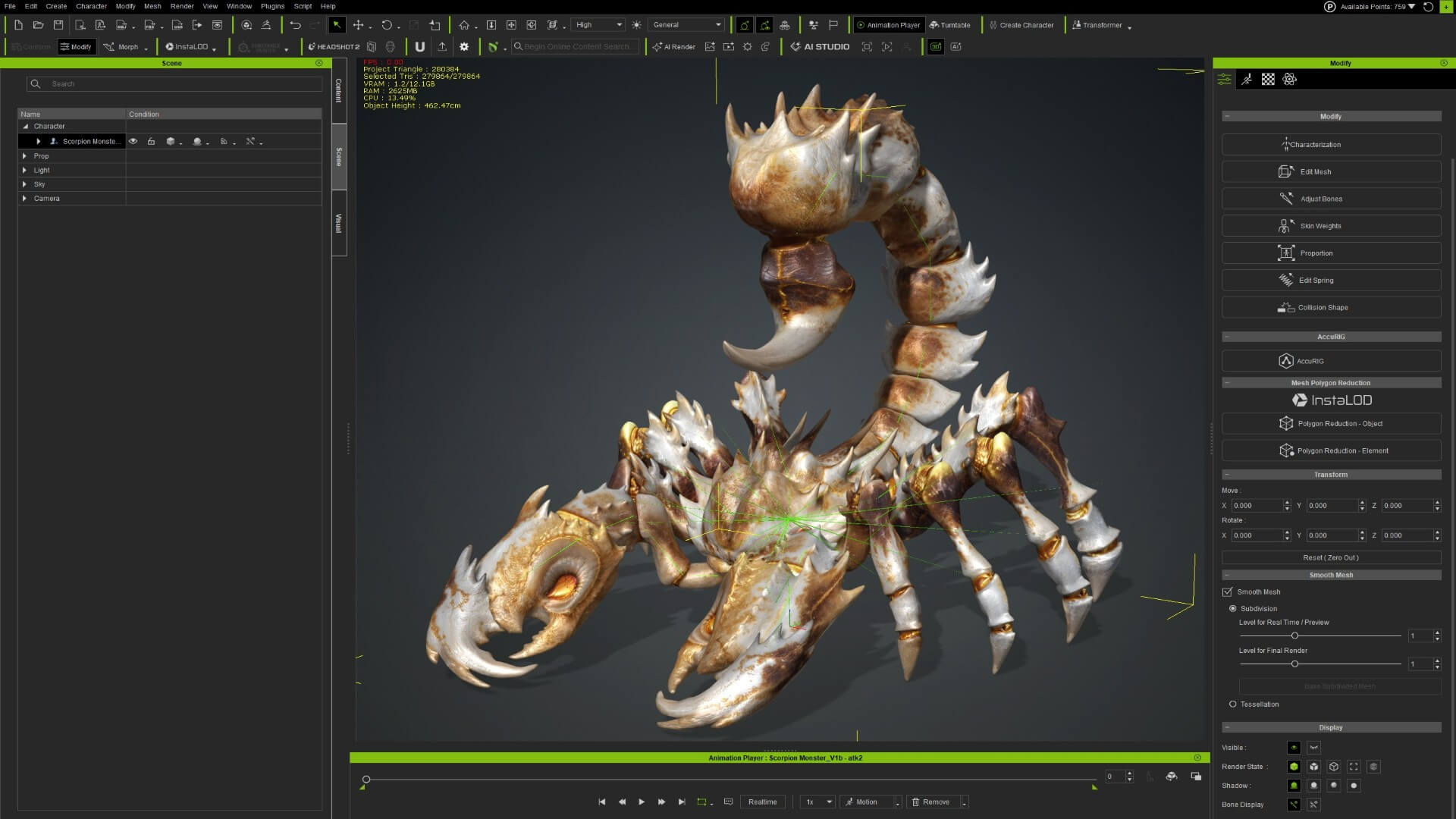Select the Tessellation radio button
Screen dimensions: 1456x819
(1233, 704)
